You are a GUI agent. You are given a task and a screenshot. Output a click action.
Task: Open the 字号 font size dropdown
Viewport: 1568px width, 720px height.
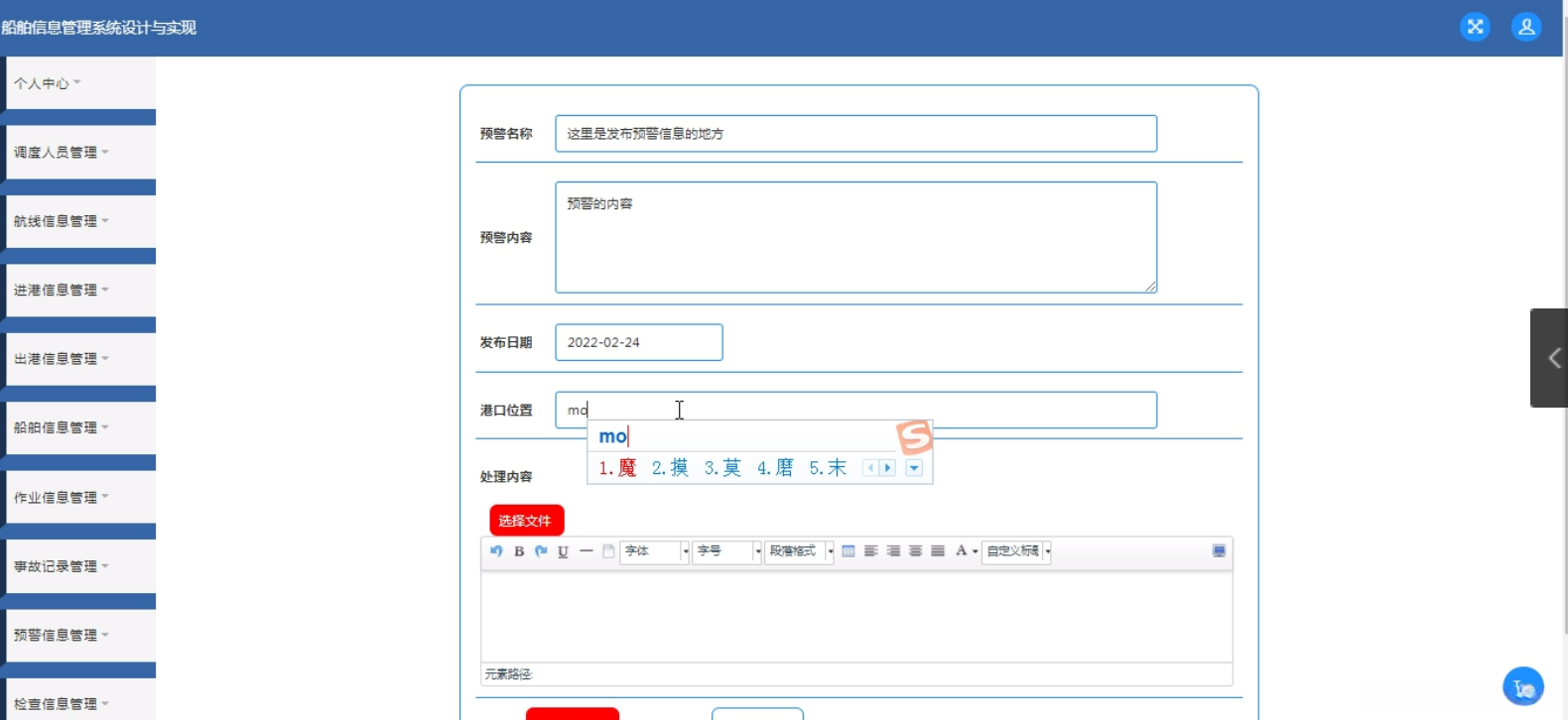(727, 551)
